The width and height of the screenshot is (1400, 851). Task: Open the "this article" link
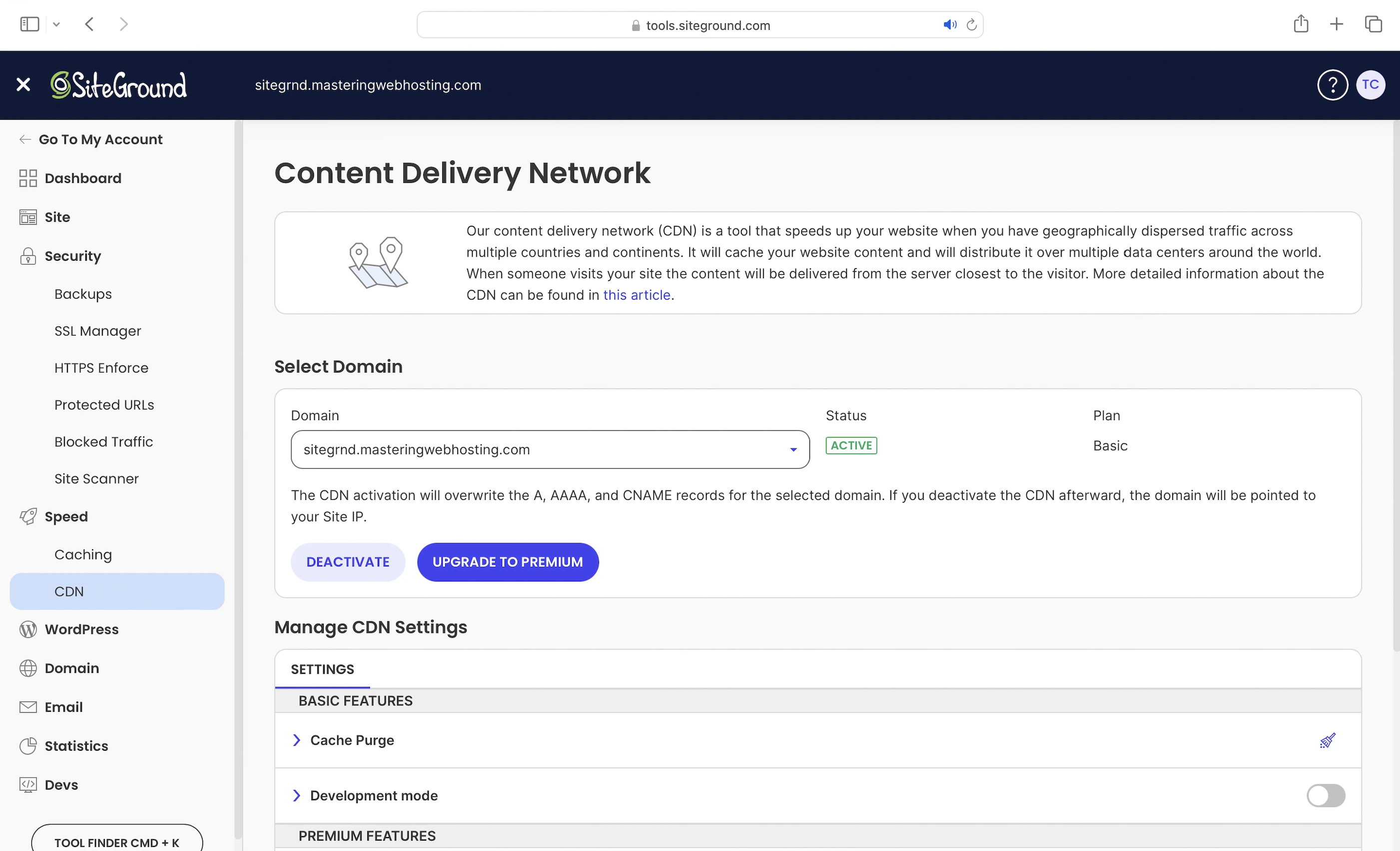click(x=637, y=295)
